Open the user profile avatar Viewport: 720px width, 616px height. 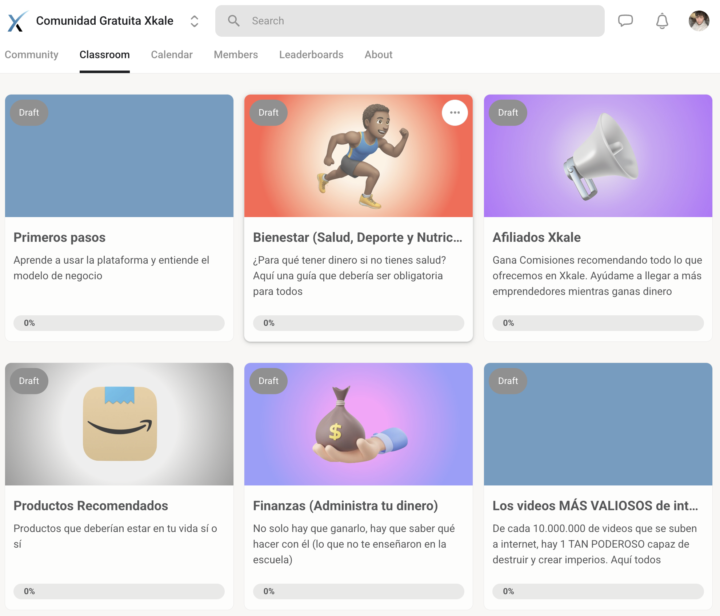point(698,21)
